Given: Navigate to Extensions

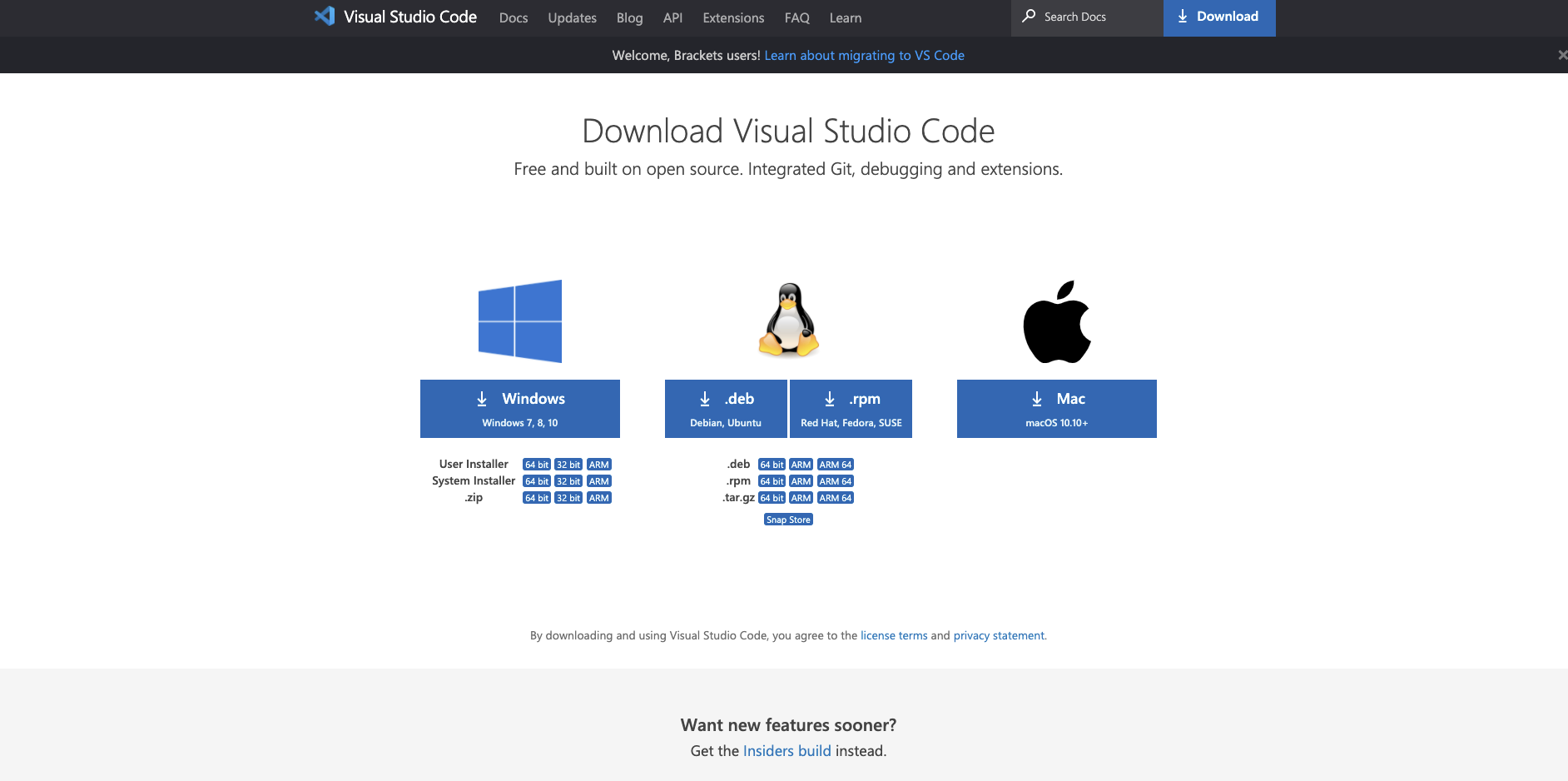Looking at the screenshot, I should click(x=733, y=17).
